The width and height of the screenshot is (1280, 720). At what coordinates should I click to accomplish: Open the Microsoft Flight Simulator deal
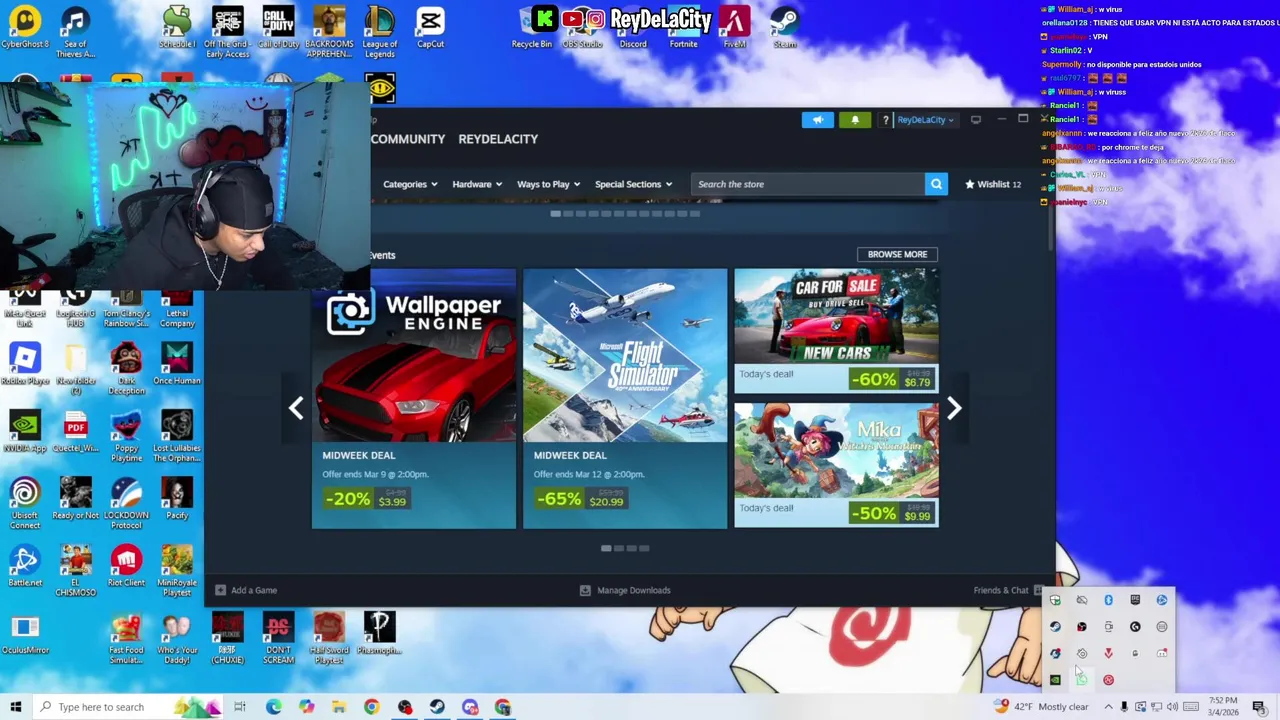(625, 398)
